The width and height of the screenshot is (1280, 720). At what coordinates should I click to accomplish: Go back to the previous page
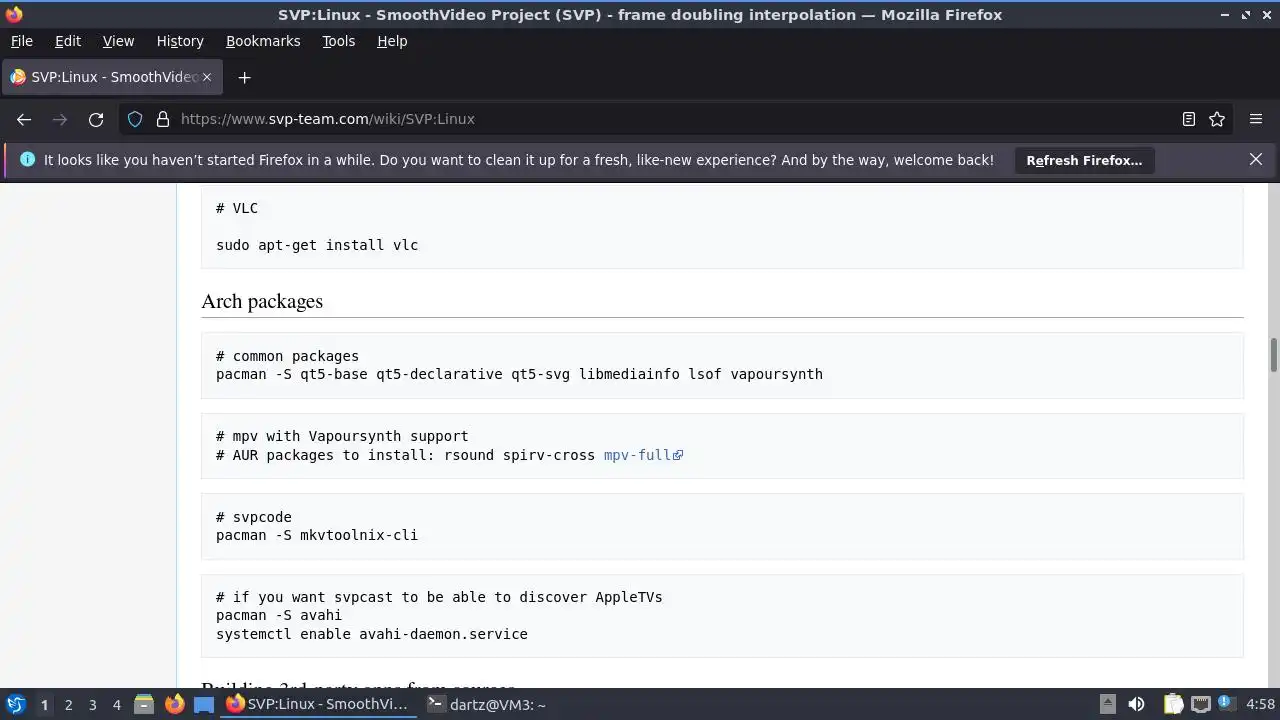pos(24,119)
